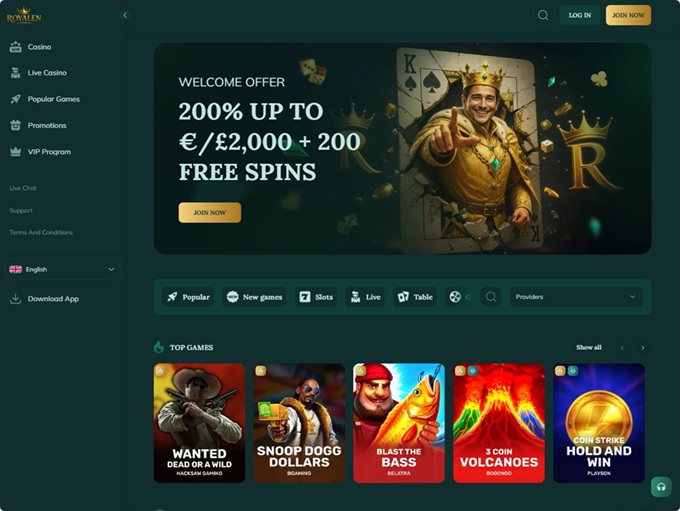This screenshot has width=680, height=511.
Task: Open Terms And Conditions link
Action: 41,233
